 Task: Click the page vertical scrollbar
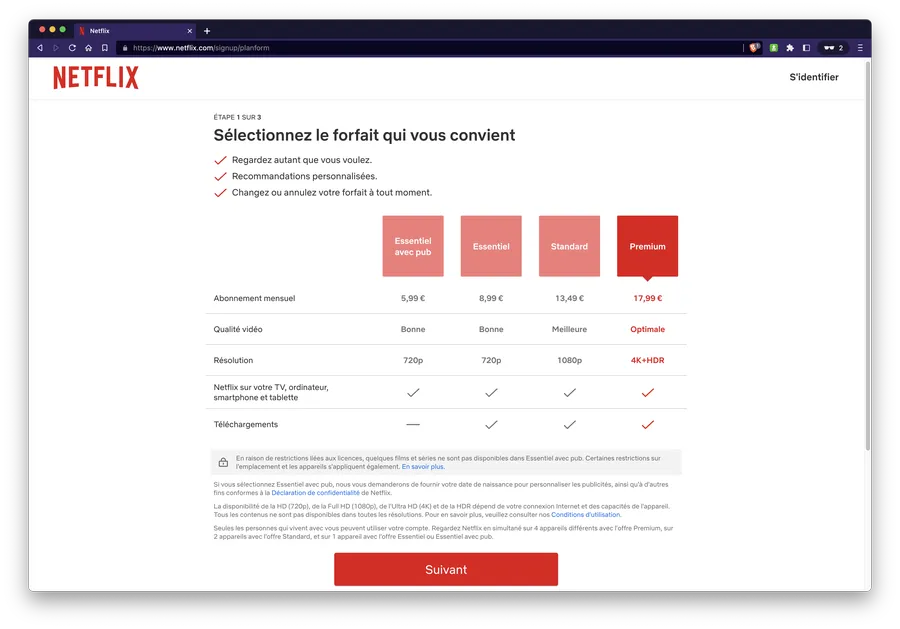(868, 255)
